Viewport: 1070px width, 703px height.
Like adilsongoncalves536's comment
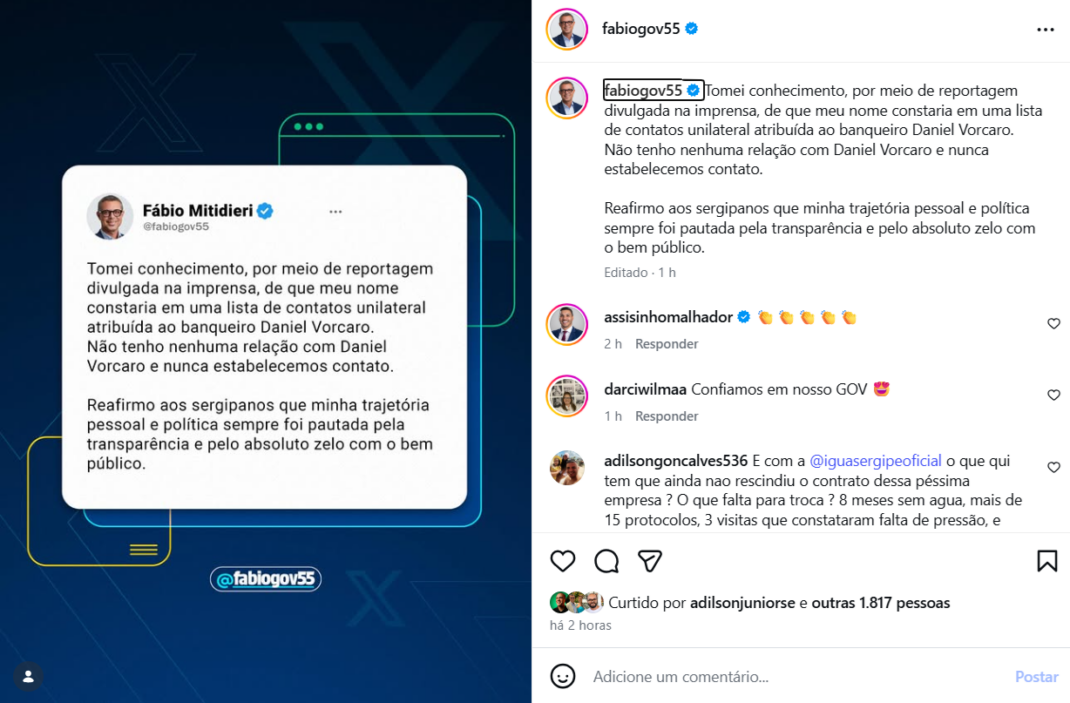click(x=1054, y=468)
